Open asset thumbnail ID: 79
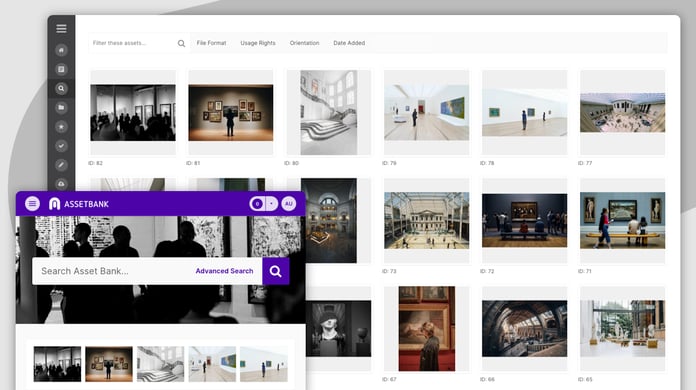 tap(427, 113)
